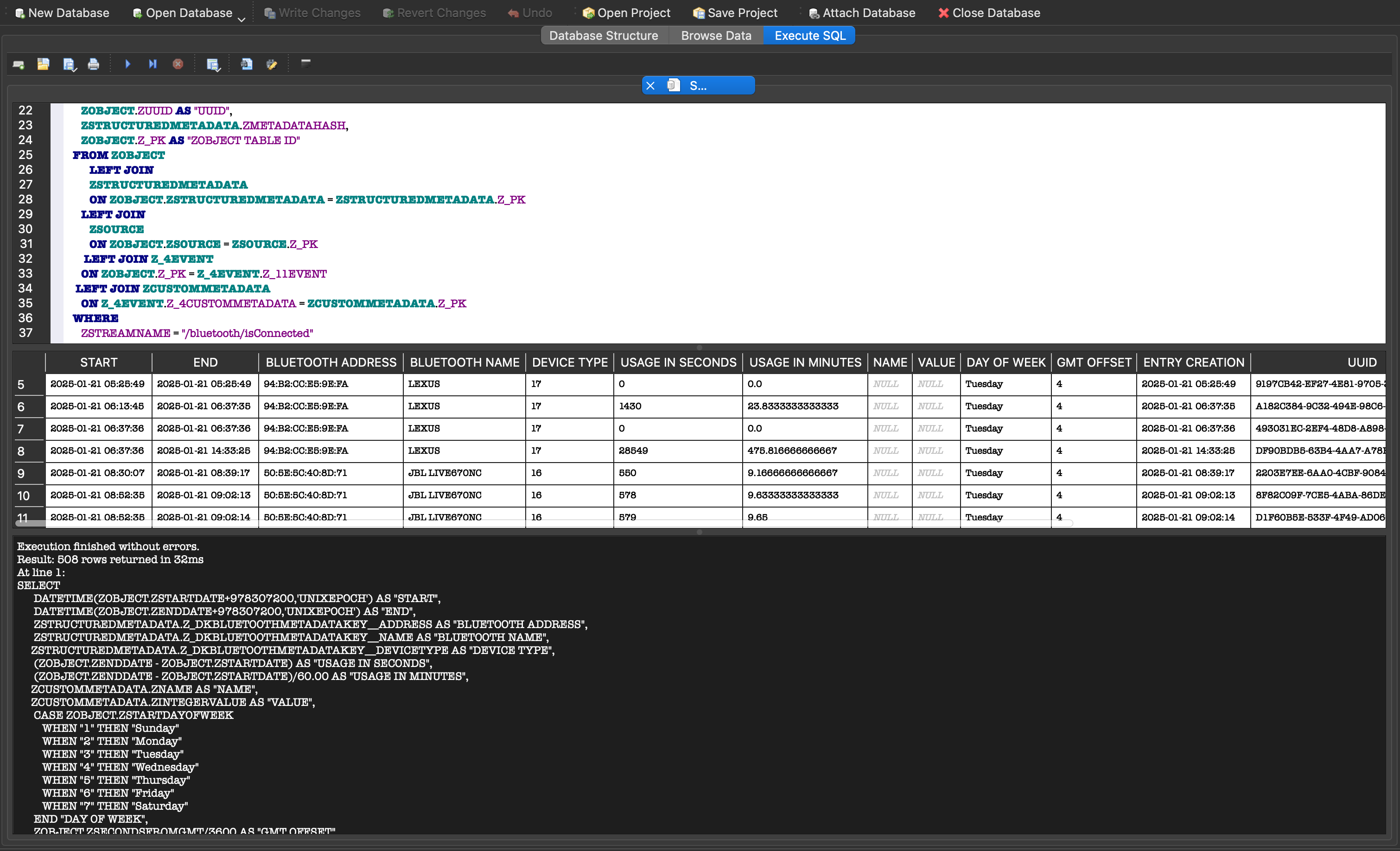Click 'Execution finished without errors.' message
The width and height of the screenshot is (1400, 851).
(108, 546)
